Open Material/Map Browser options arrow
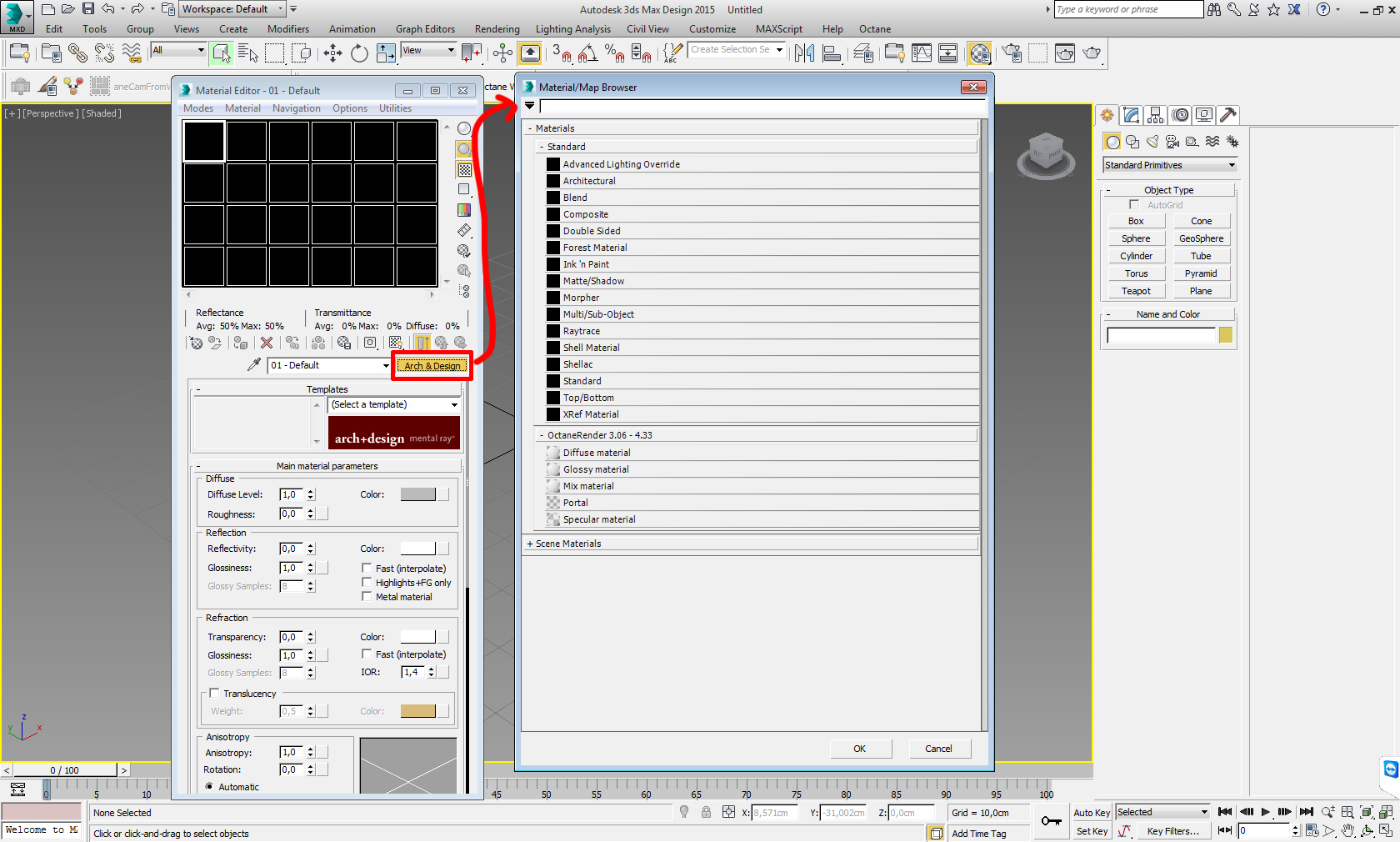 click(529, 106)
